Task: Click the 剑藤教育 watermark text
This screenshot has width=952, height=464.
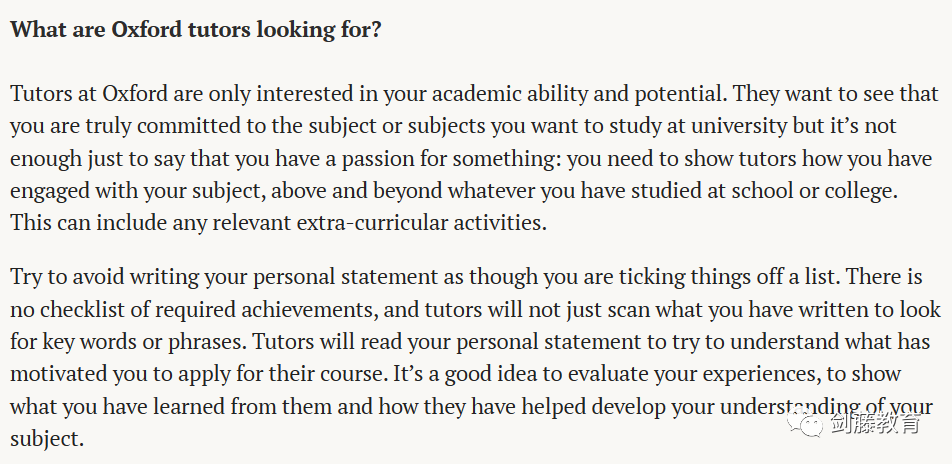Action: [x=875, y=423]
